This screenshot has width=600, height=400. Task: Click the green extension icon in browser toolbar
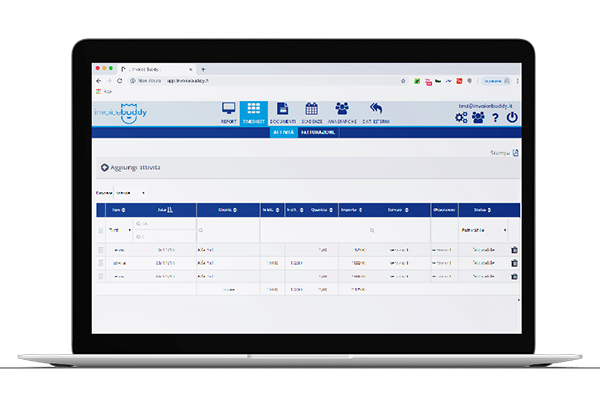[417, 81]
